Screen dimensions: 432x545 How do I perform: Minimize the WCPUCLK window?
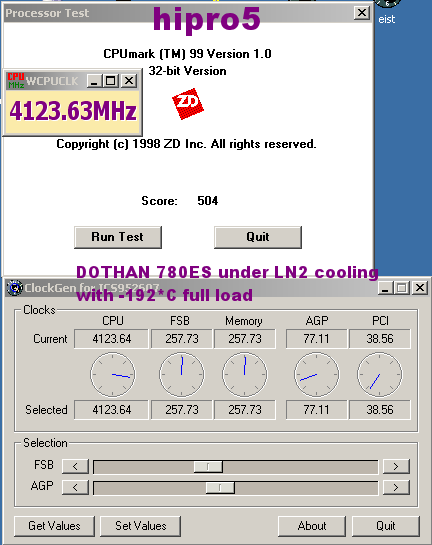coord(95,81)
